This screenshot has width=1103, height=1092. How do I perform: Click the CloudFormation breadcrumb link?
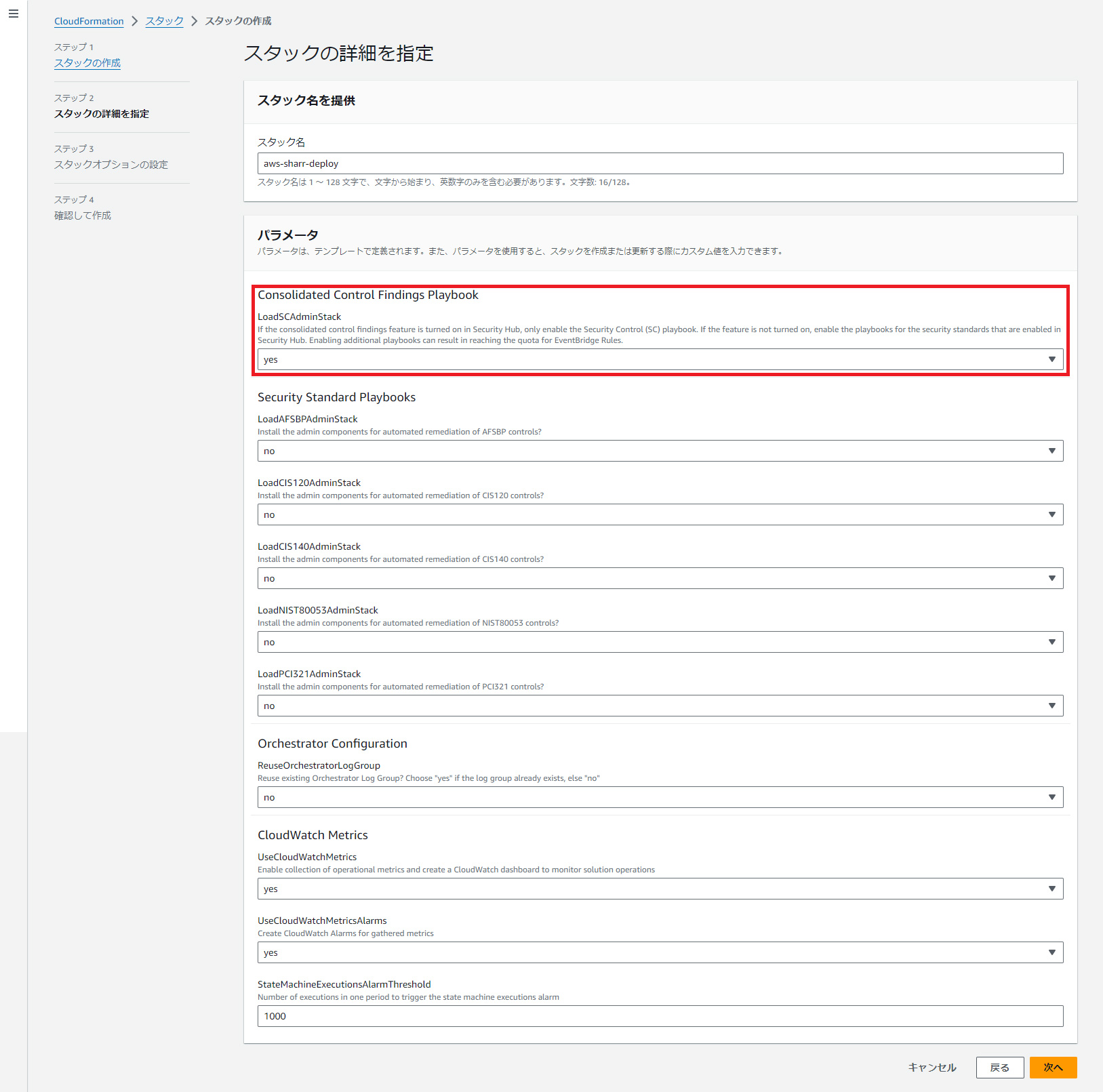point(89,21)
